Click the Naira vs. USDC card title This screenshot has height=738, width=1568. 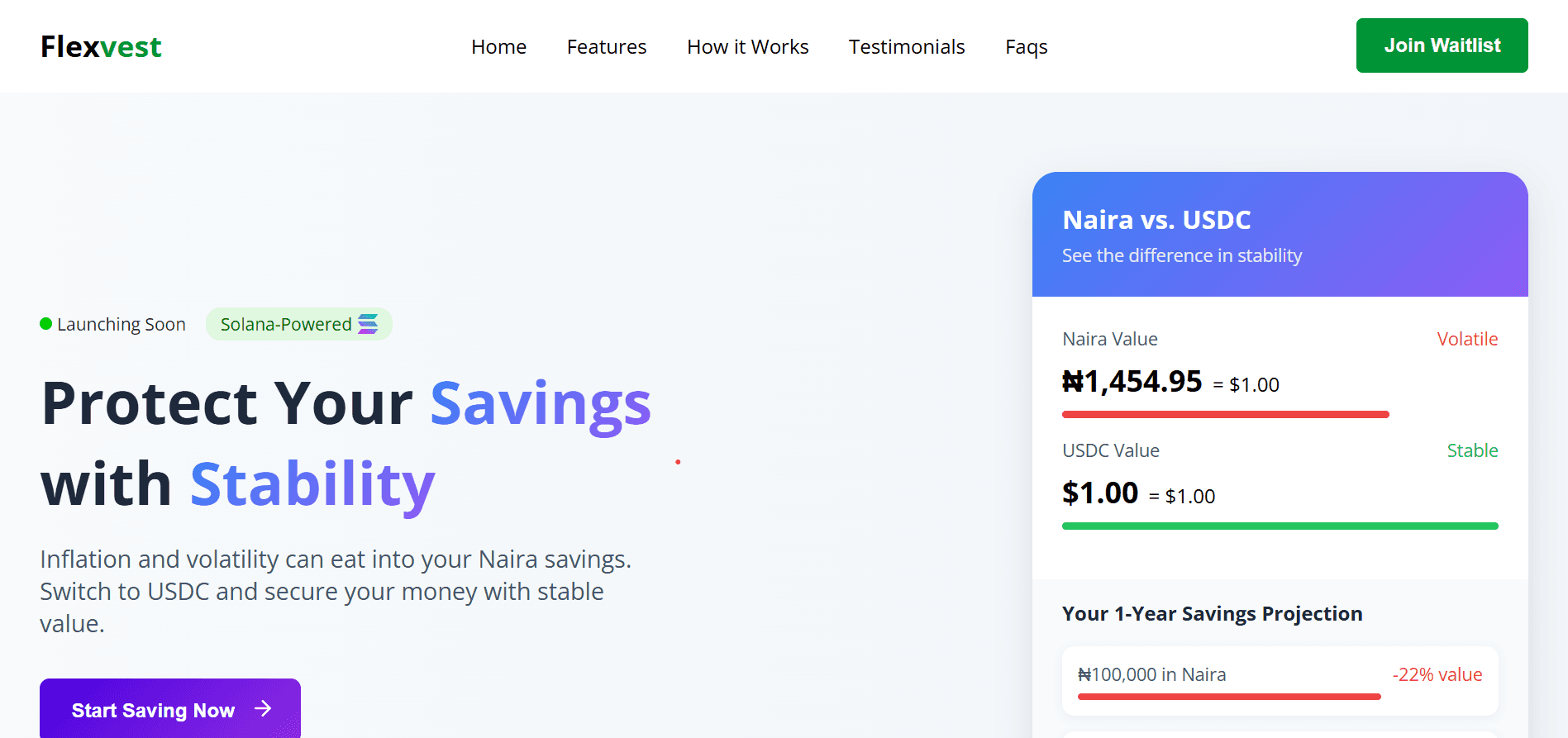point(1156,220)
